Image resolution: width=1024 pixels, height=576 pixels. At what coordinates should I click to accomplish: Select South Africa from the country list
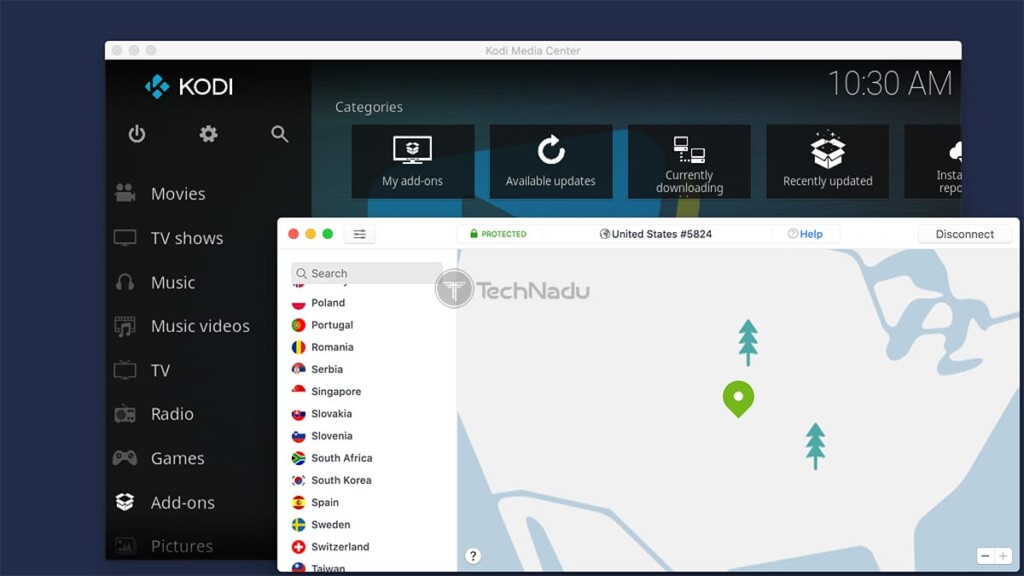tap(342, 458)
